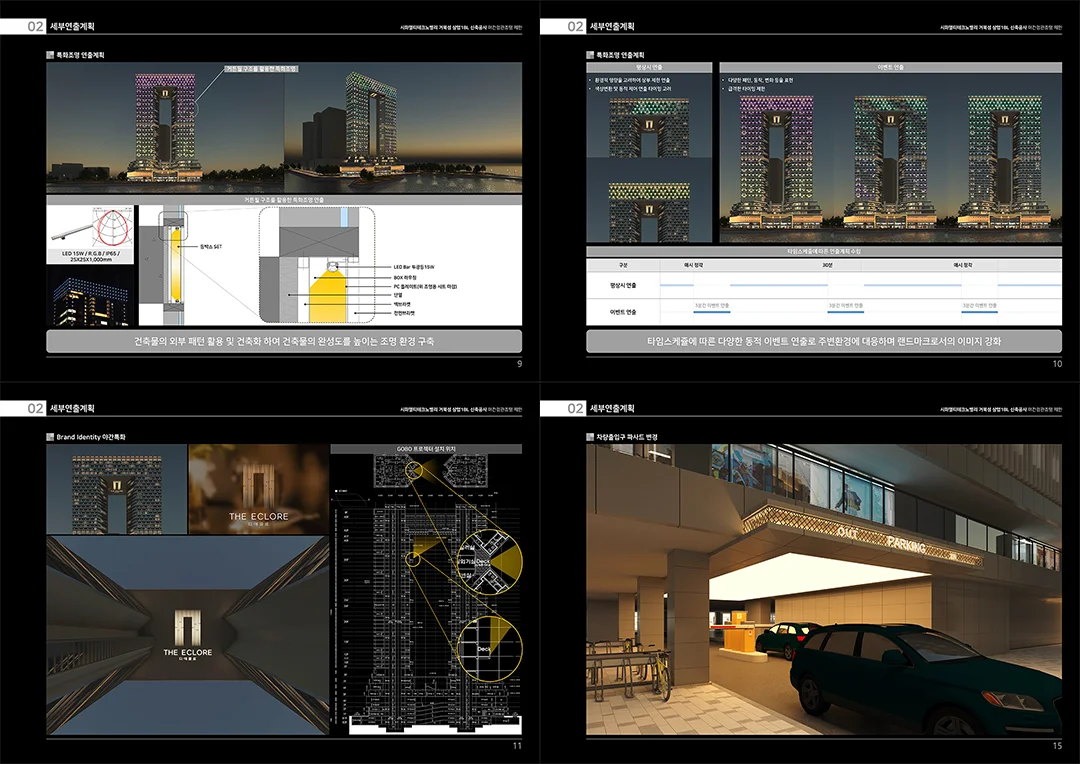Click the gray summary banner on page 9

click(x=284, y=342)
